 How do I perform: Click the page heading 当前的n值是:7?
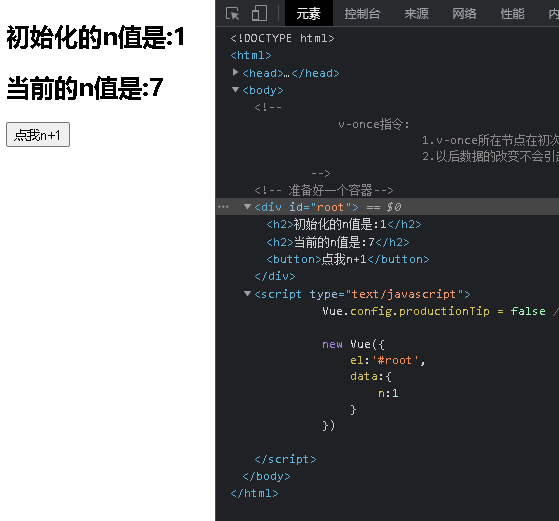click(85, 88)
